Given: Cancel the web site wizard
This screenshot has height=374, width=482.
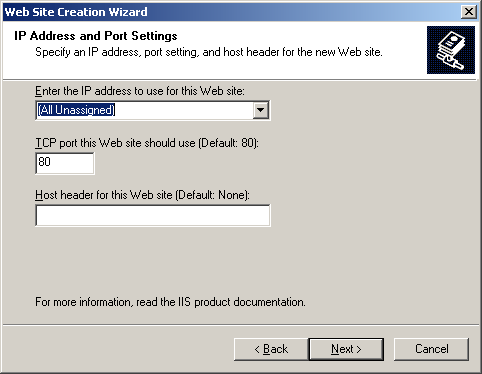Looking at the screenshot, I should tap(431, 349).
